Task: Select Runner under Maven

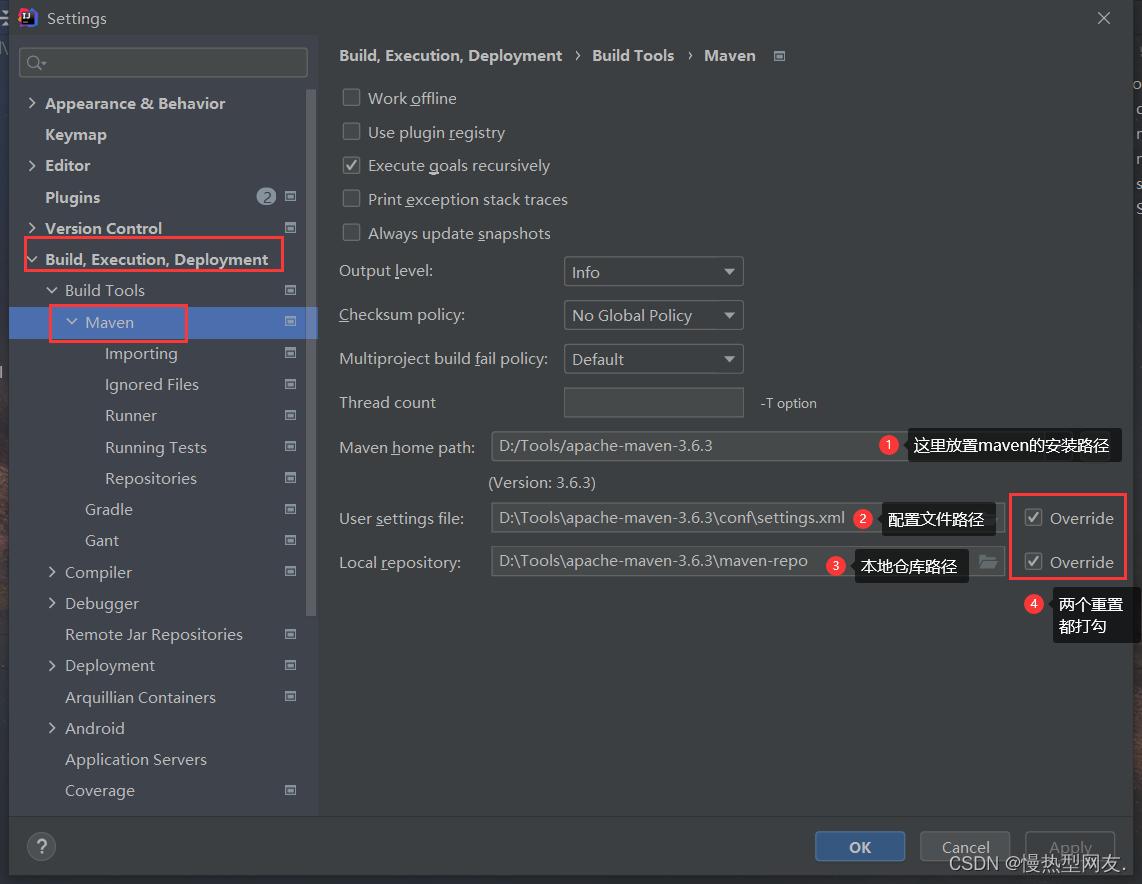Action: tap(131, 416)
